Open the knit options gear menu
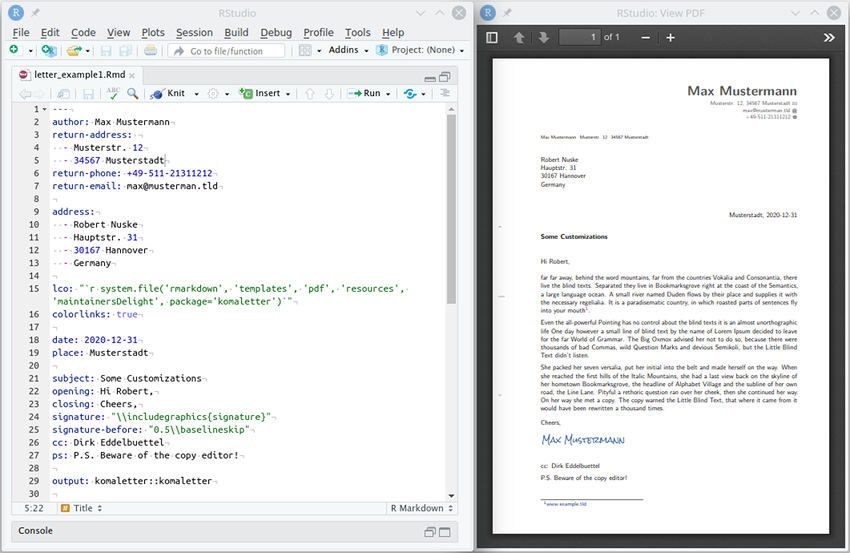This screenshot has height=553, width=850. point(212,93)
